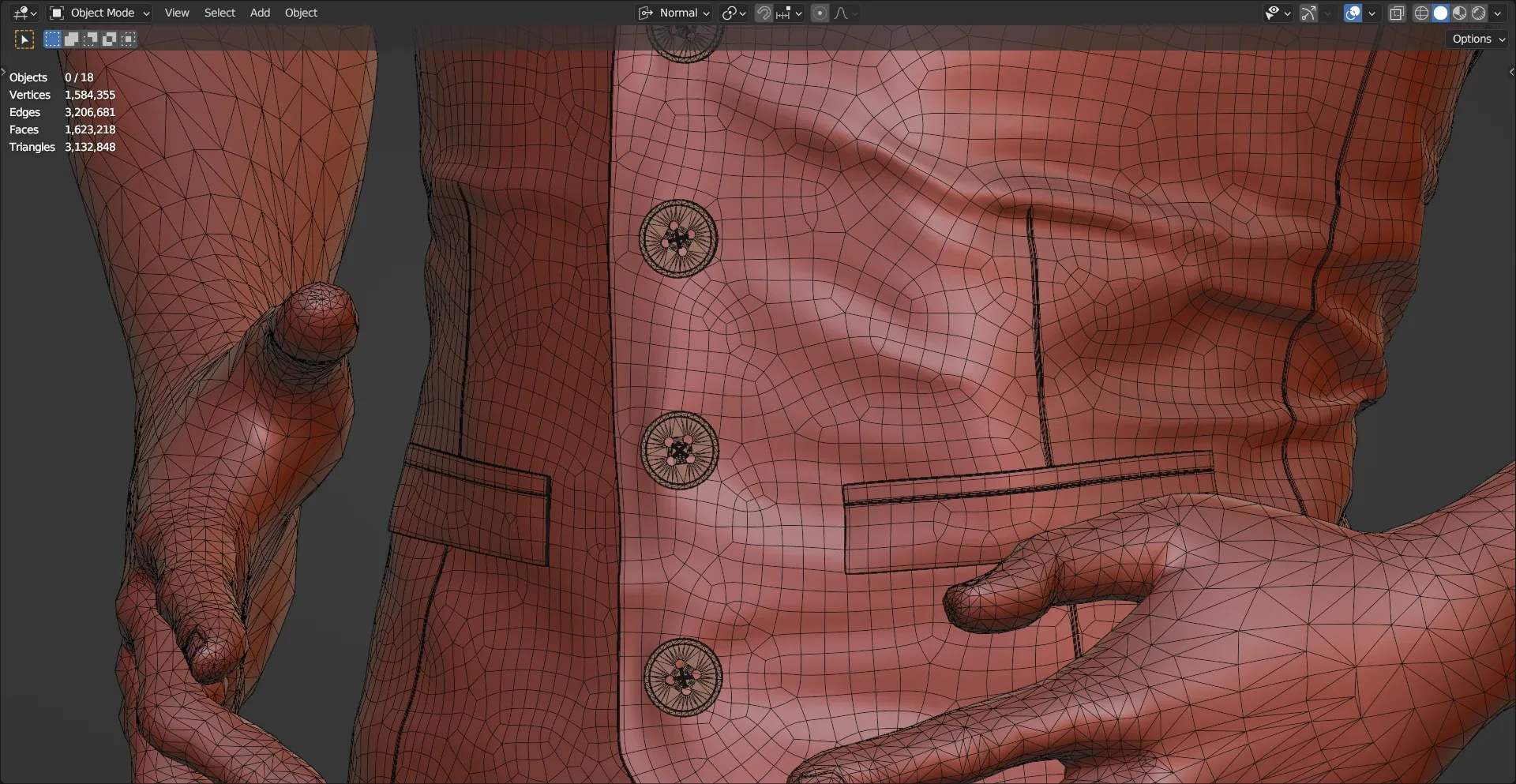1516x784 pixels.
Task: Toggle snapping magnet
Action: tap(764, 13)
